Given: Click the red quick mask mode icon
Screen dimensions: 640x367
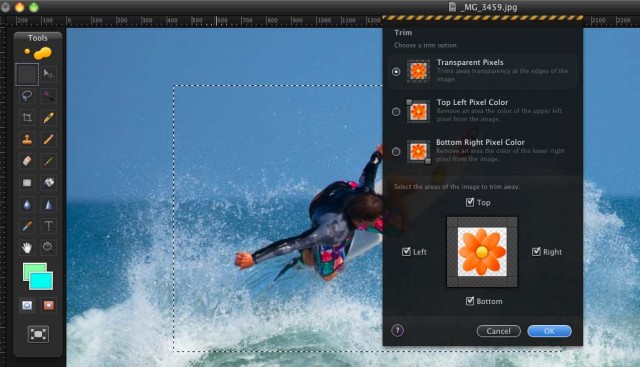Looking at the screenshot, I should click(49, 305).
